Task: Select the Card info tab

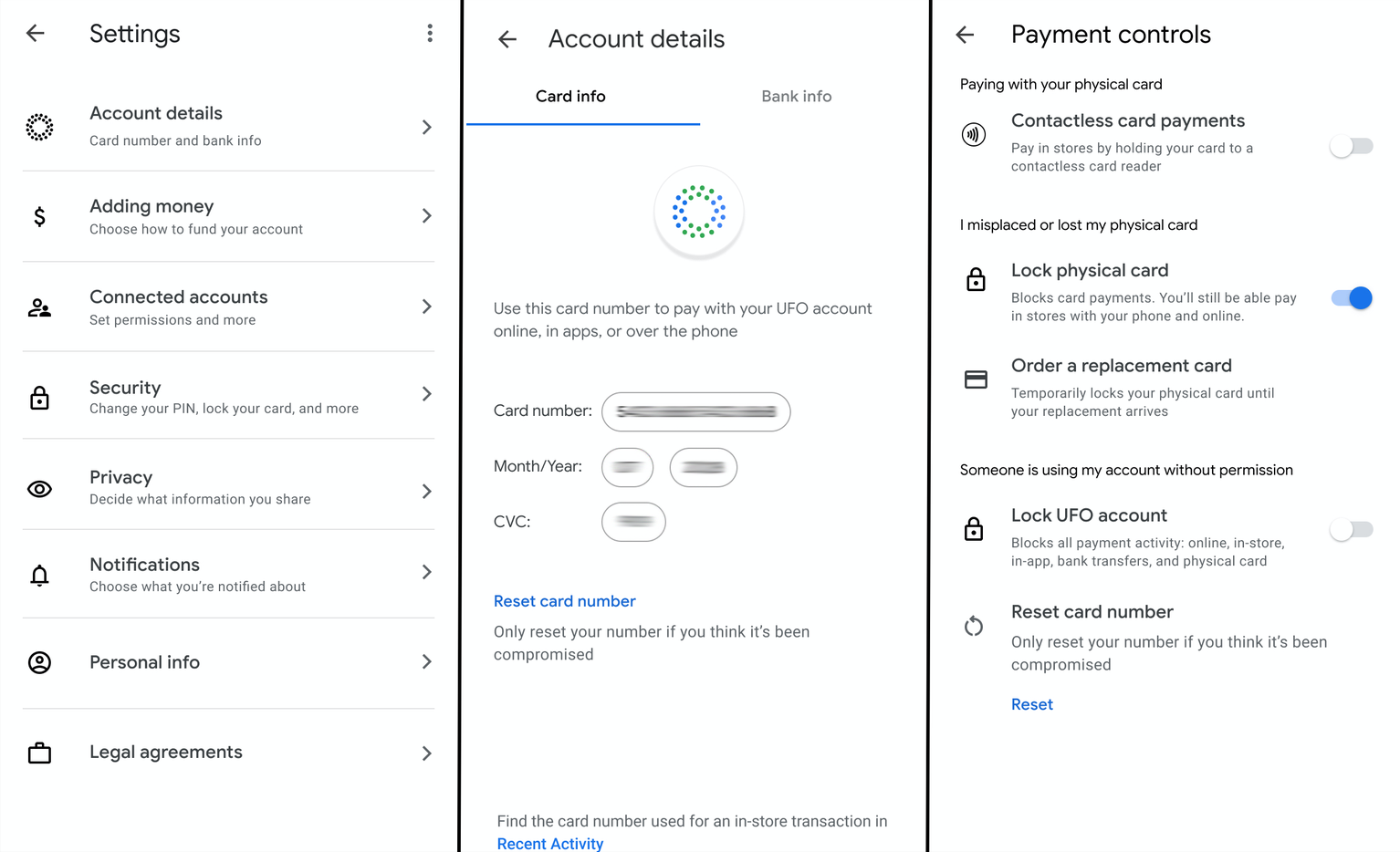Action: pyautogui.click(x=570, y=97)
